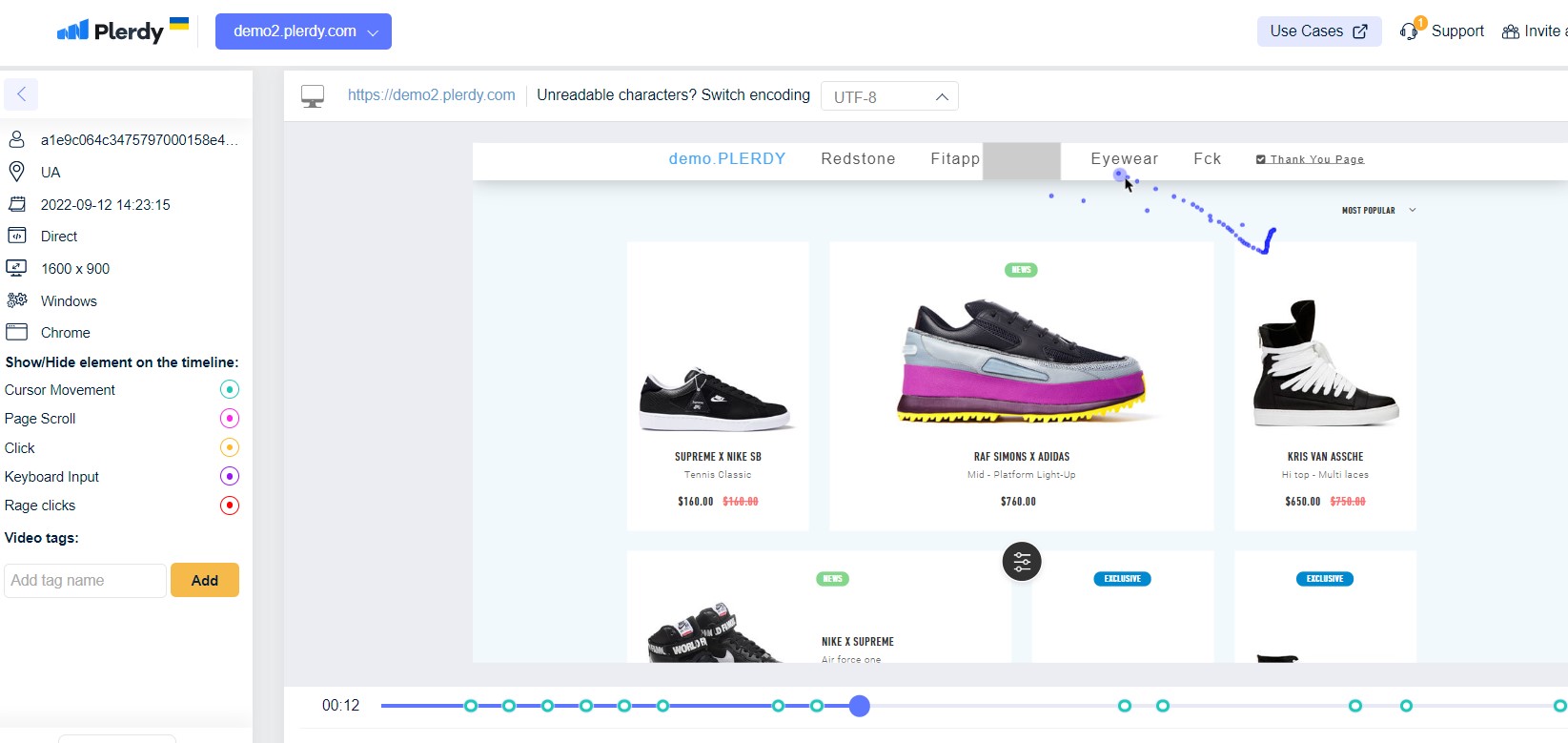The image size is (1568, 743).
Task: Click the Support link
Action: pos(1457,31)
